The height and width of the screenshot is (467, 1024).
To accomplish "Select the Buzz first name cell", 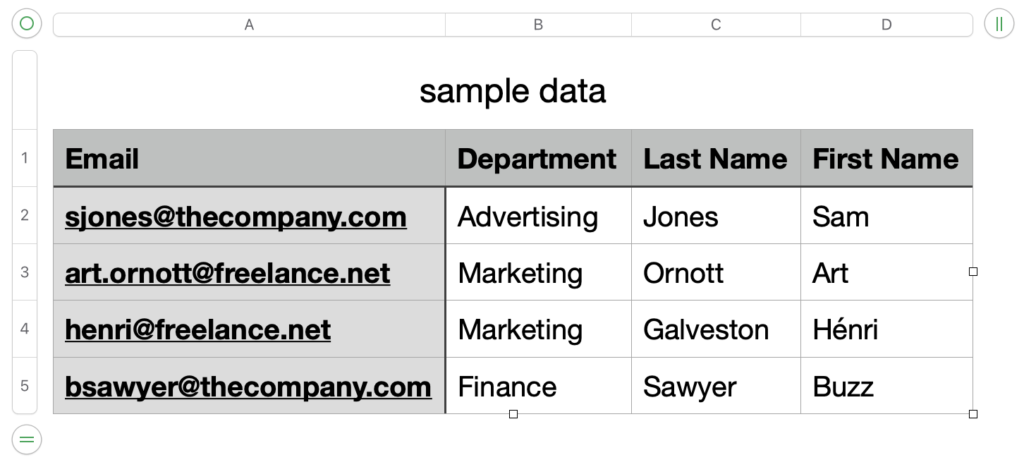I will pyautogui.click(x=886, y=386).
